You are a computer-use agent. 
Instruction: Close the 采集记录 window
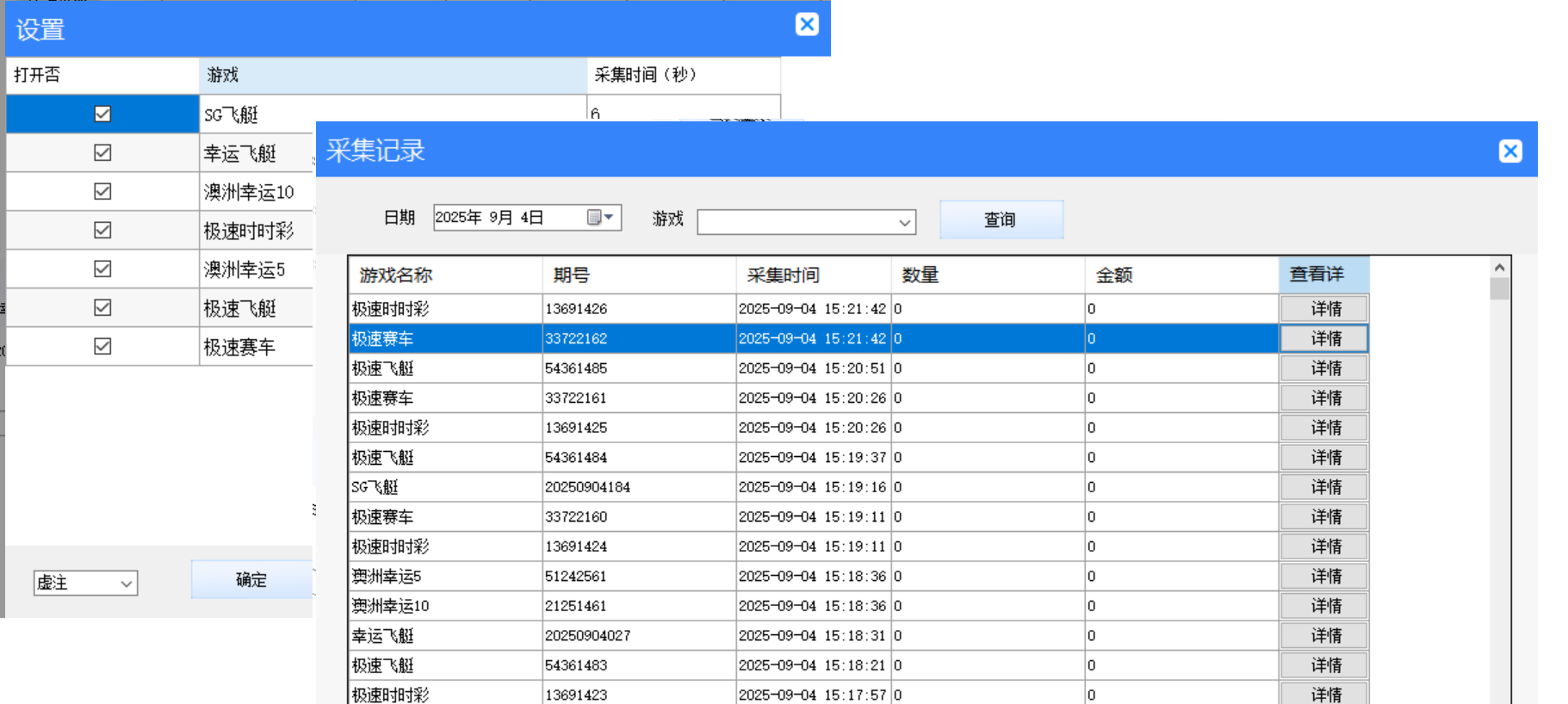[x=1509, y=151]
